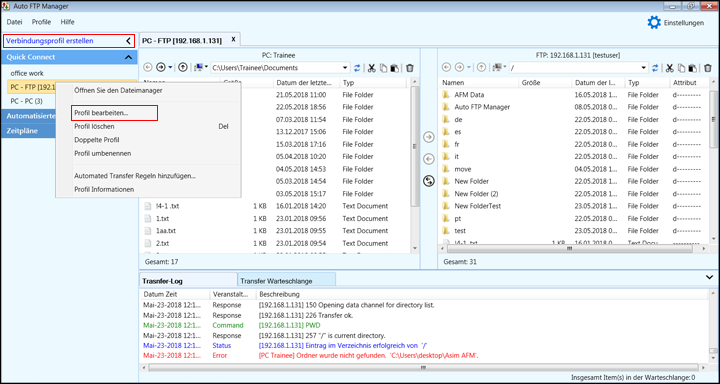Viewport: 720px width, 384px height.
Task: Choose Öffnen Sie den Dateimanager
Action: point(148,90)
